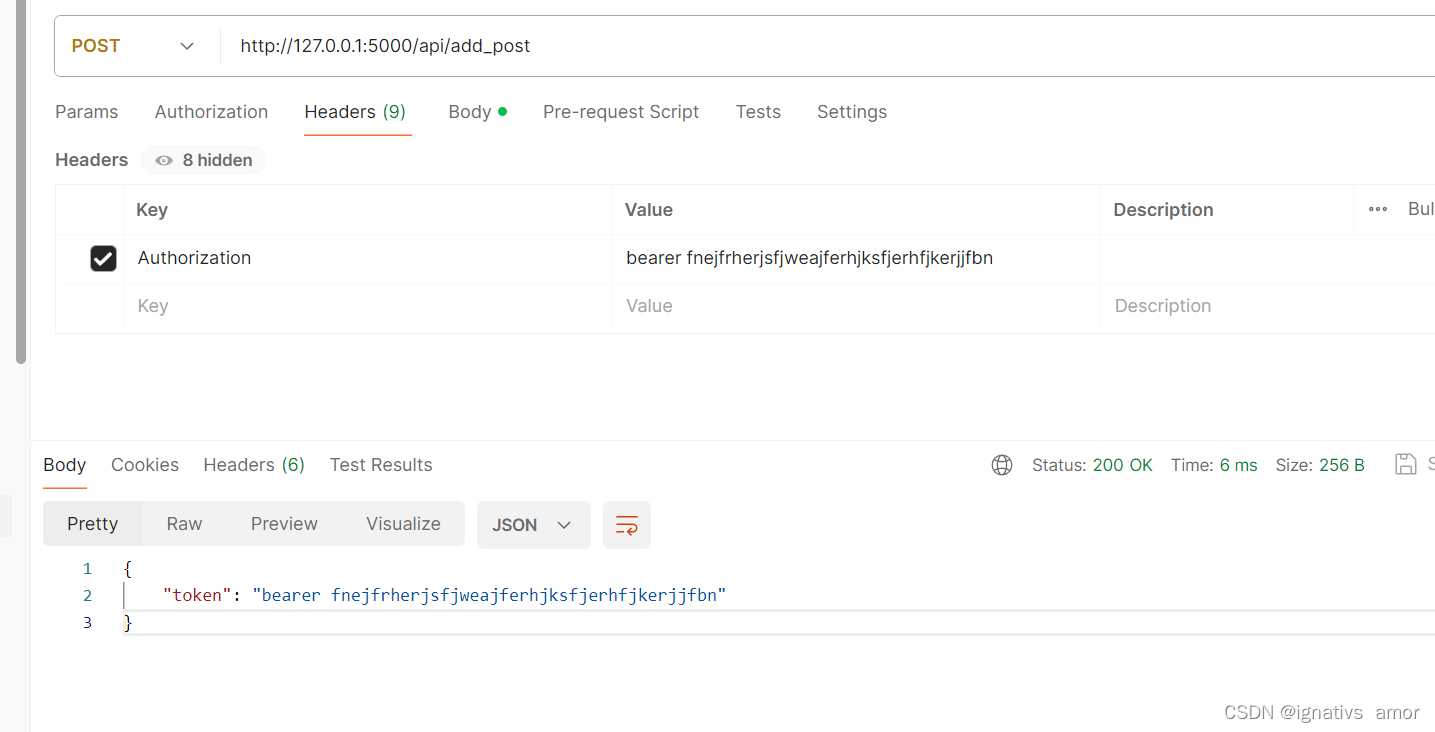
Task: Click the save response disk icon
Action: click(1406, 464)
